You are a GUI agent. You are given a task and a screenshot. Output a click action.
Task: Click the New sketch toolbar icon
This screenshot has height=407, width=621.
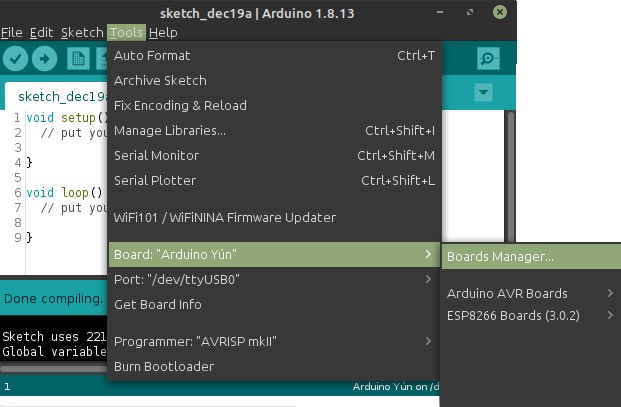coord(77,59)
